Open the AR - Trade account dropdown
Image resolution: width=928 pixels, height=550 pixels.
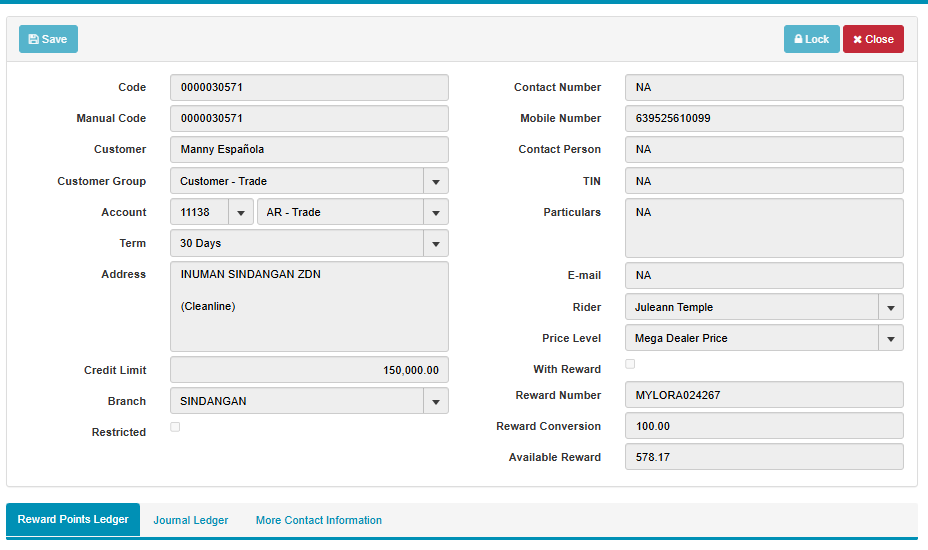coord(436,212)
